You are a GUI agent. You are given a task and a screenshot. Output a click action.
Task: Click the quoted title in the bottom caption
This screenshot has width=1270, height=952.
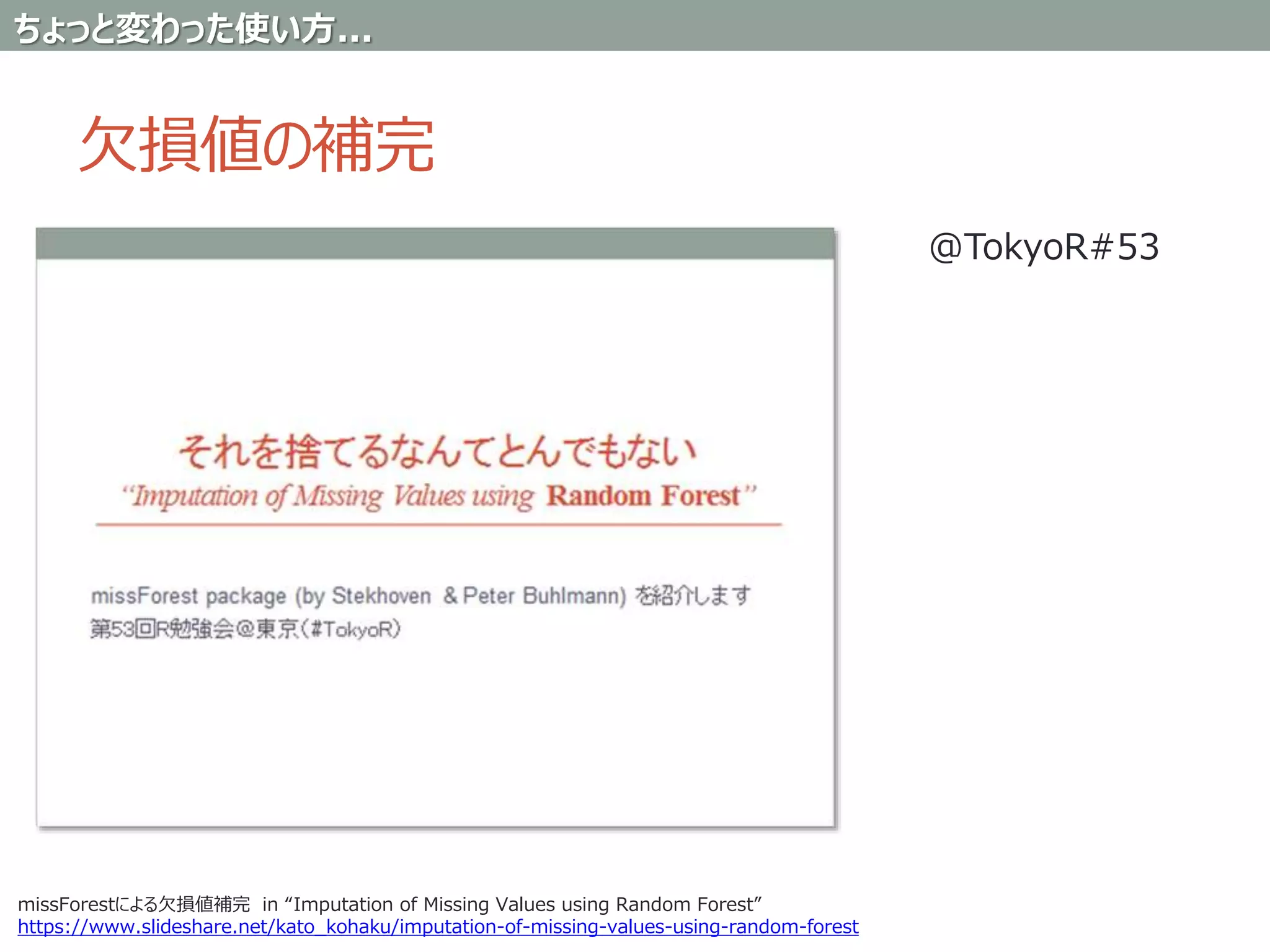pyautogui.click(x=527, y=904)
